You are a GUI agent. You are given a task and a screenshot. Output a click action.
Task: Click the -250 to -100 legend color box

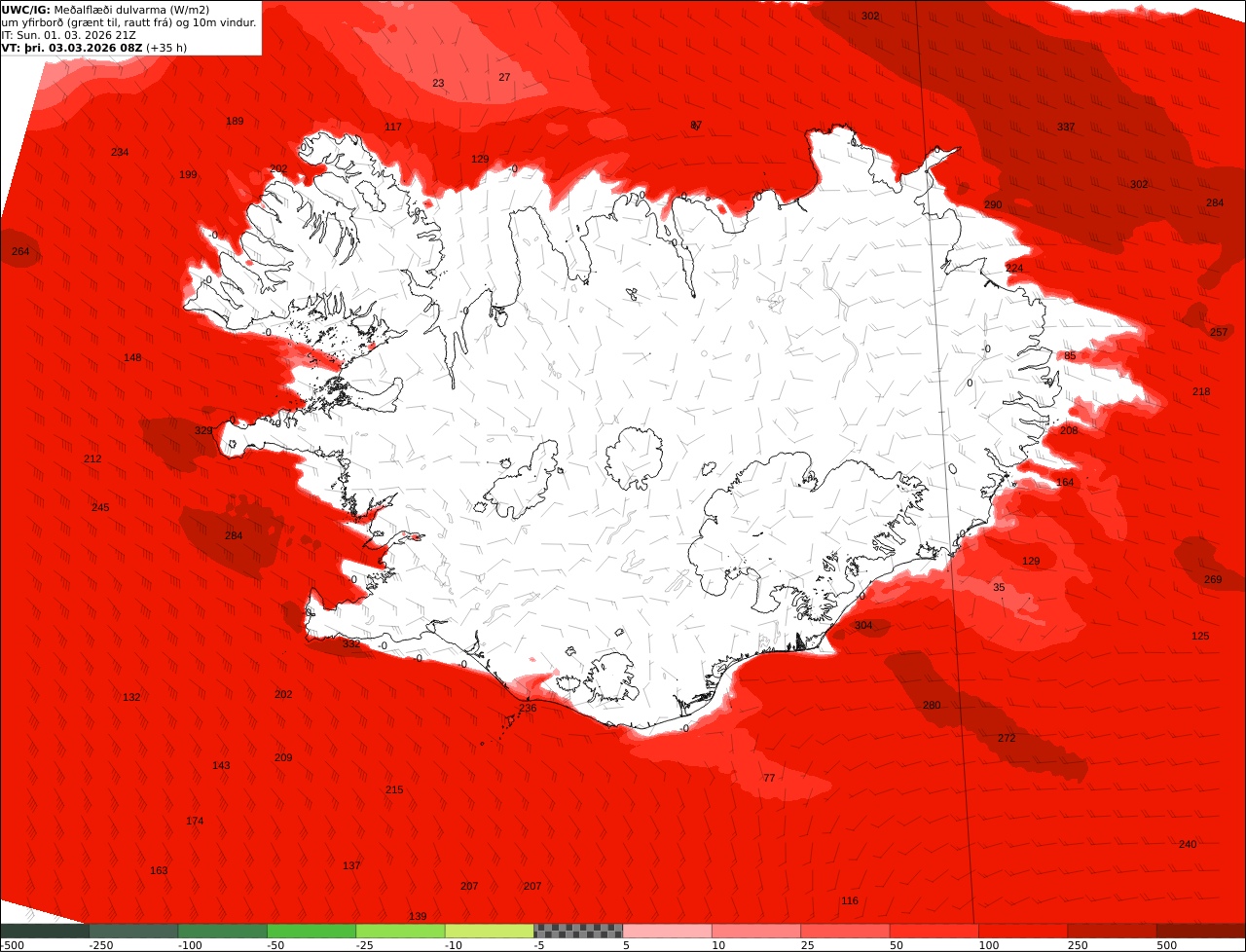pos(133,931)
